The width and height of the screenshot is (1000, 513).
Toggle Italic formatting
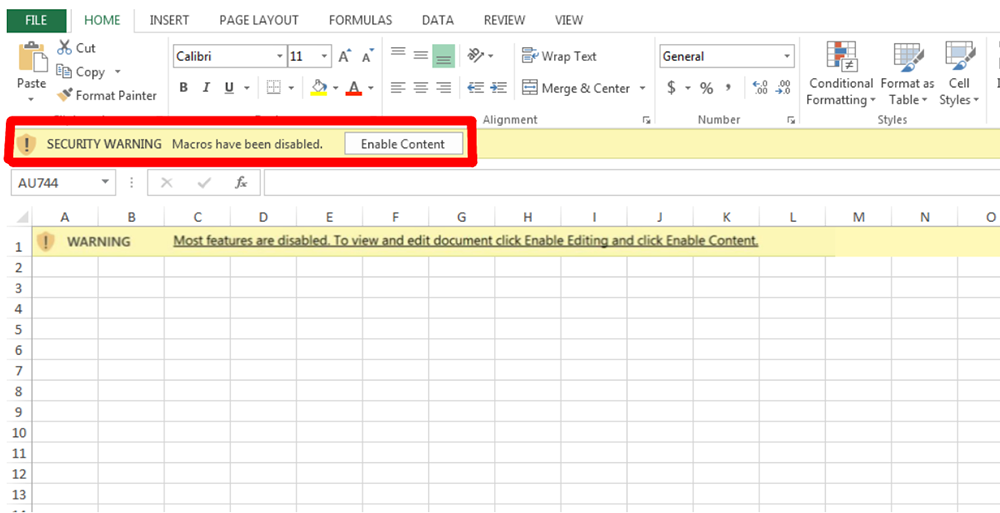[x=207, y=88]
